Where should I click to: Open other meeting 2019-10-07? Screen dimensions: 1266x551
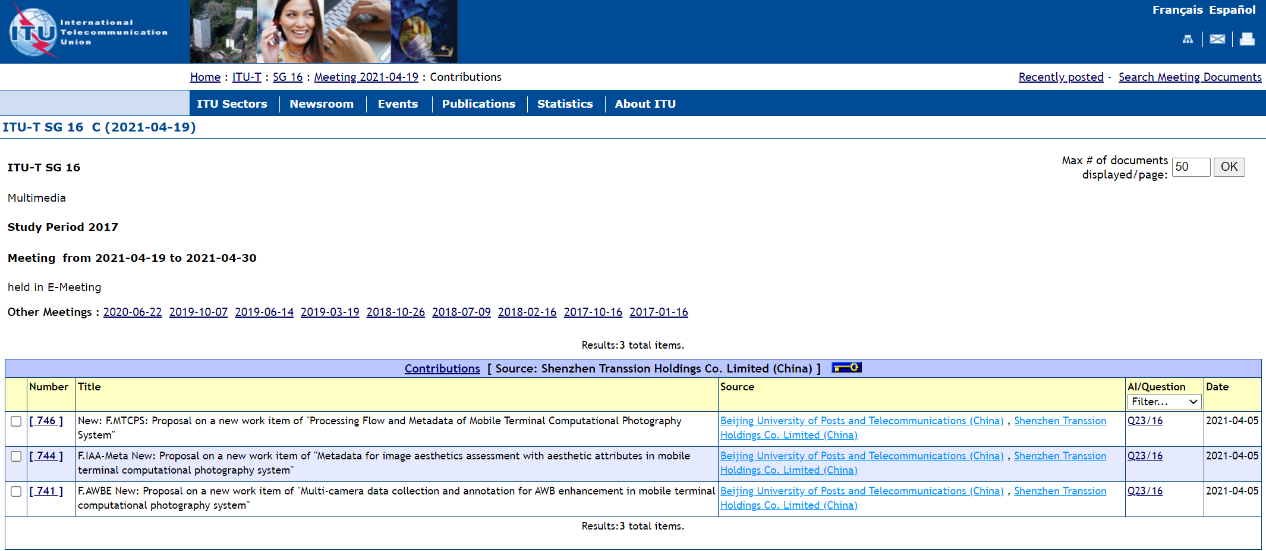tap(198, 312)
